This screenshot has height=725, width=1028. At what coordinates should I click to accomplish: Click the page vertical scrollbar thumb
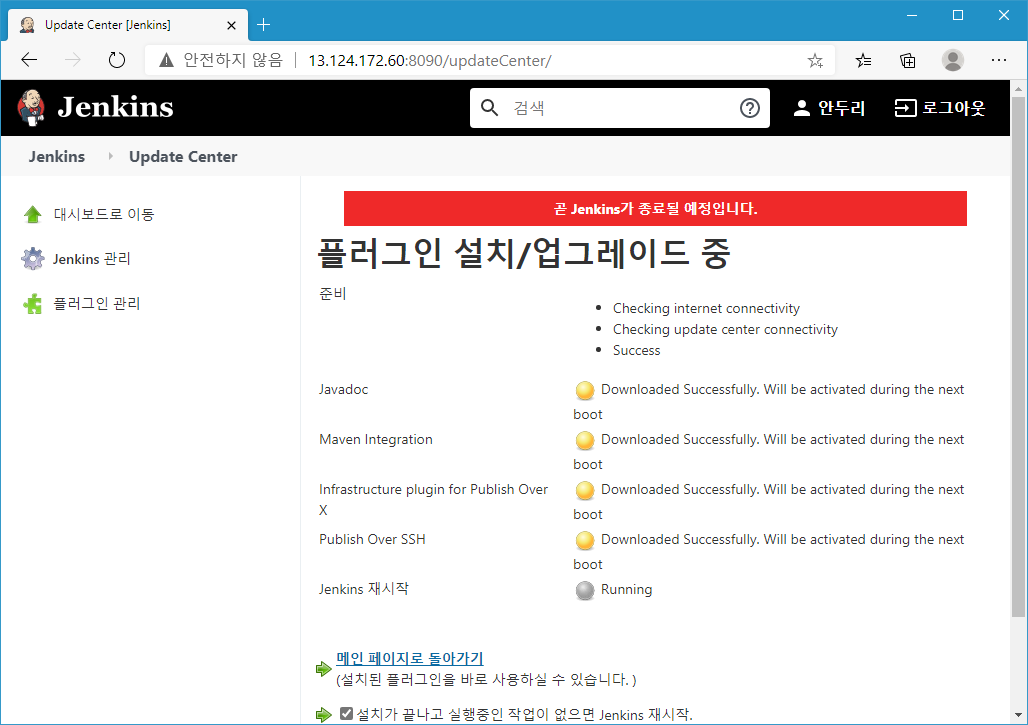pyautogui.click(x=1018, y=357)
